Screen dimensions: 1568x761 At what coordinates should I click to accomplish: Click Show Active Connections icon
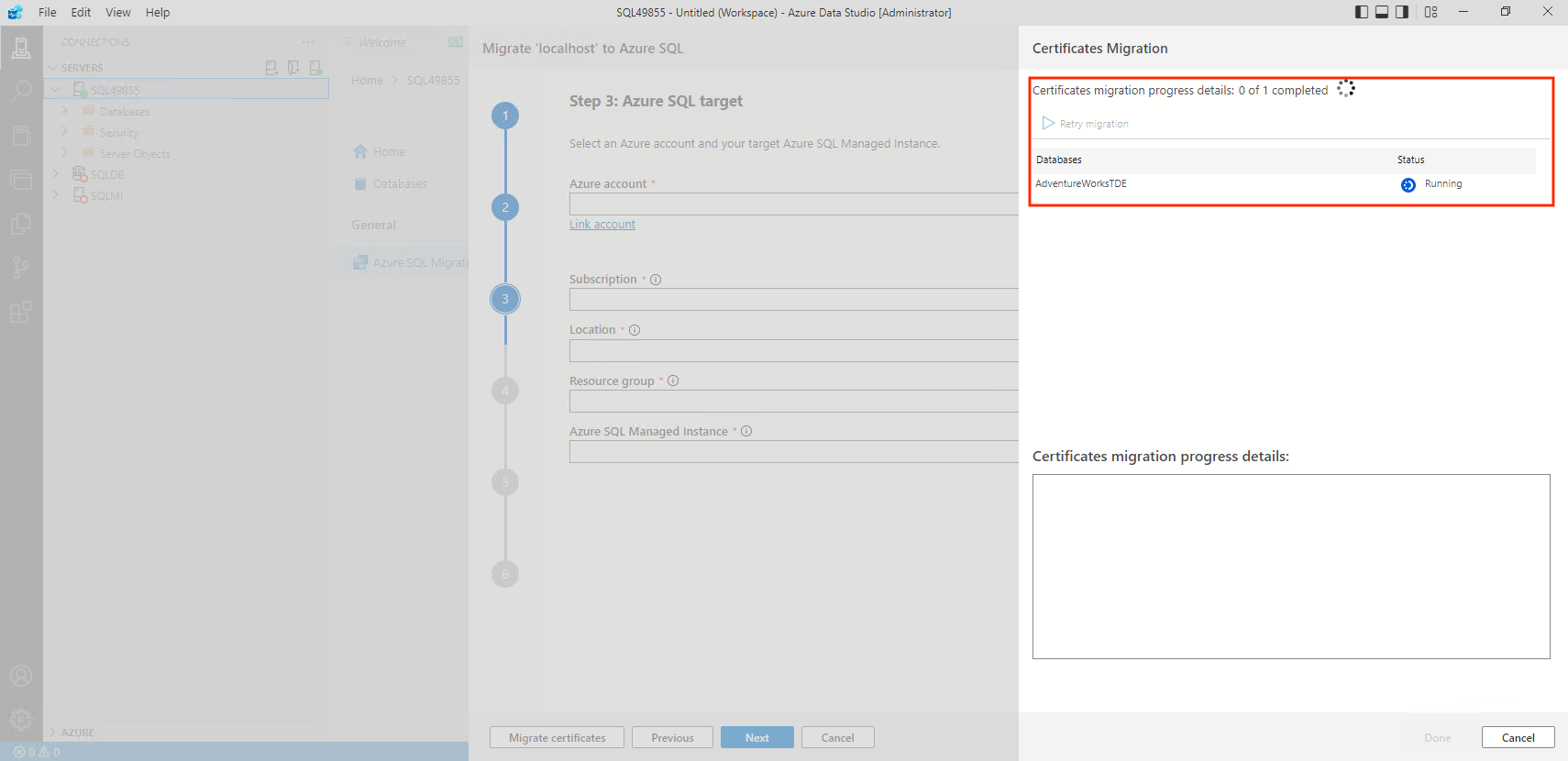(x=315, y=68)
